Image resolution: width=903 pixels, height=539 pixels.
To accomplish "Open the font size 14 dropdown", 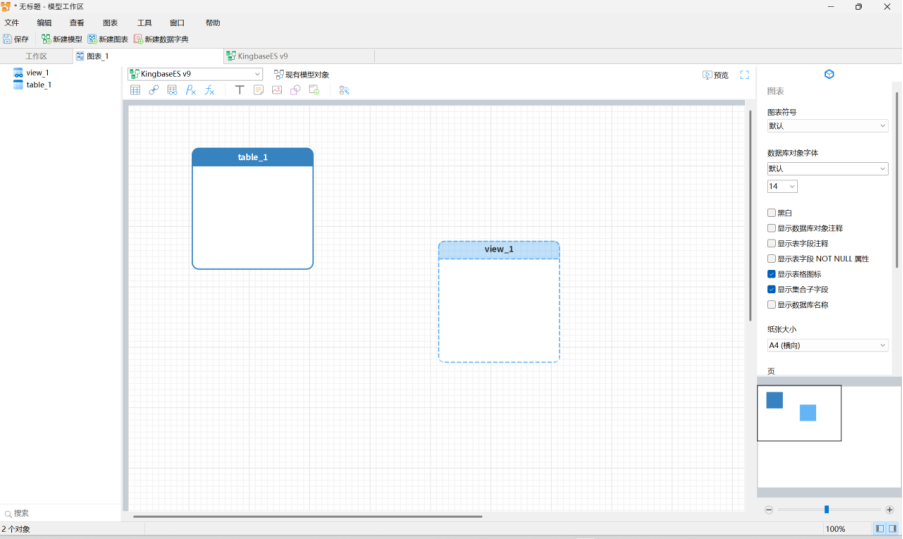I will (x=782, y=186).
